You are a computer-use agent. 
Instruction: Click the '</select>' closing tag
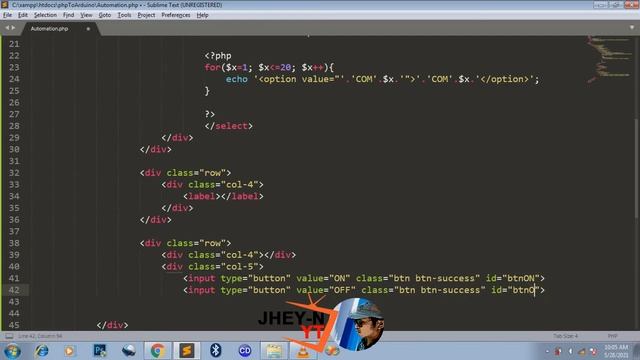[x=229, y=126]
